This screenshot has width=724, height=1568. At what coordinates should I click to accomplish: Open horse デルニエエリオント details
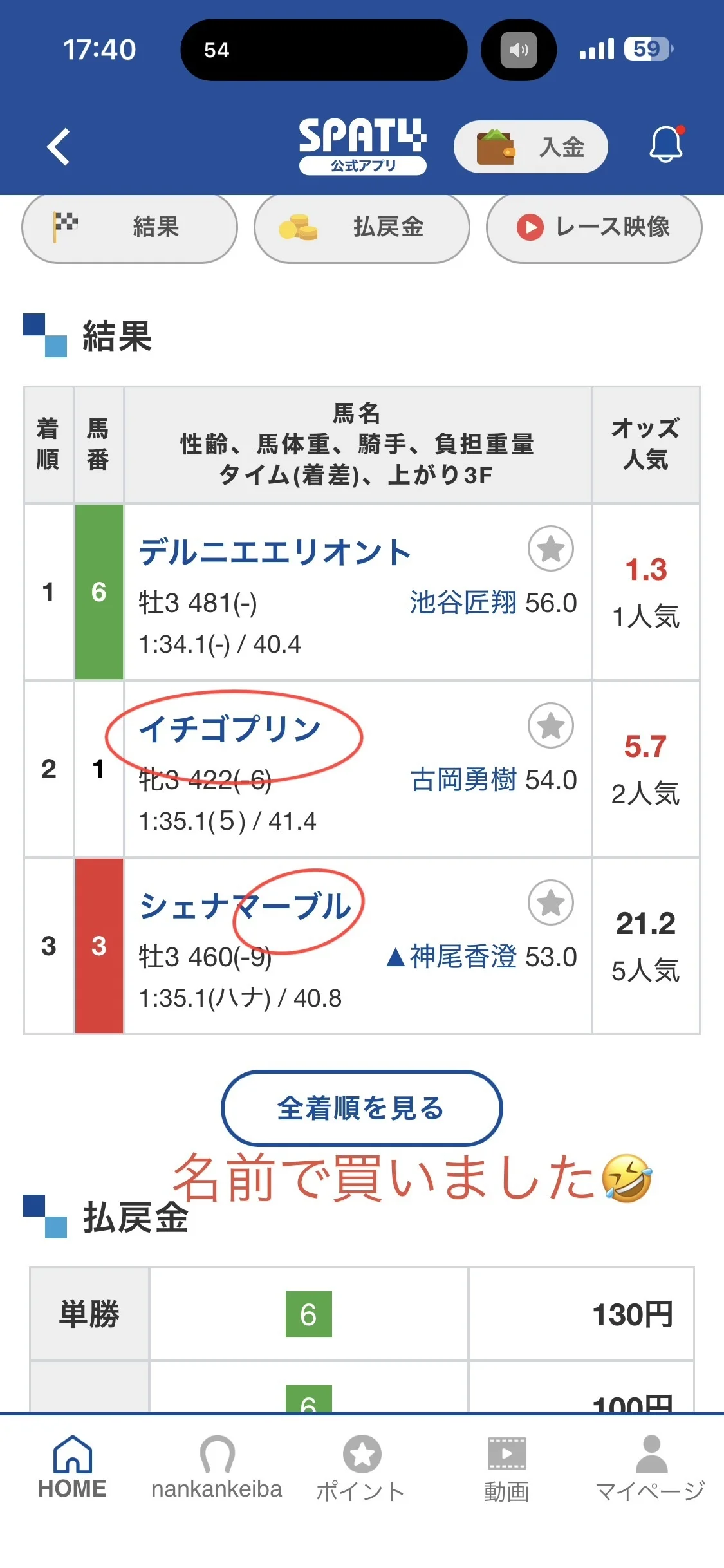275,552
